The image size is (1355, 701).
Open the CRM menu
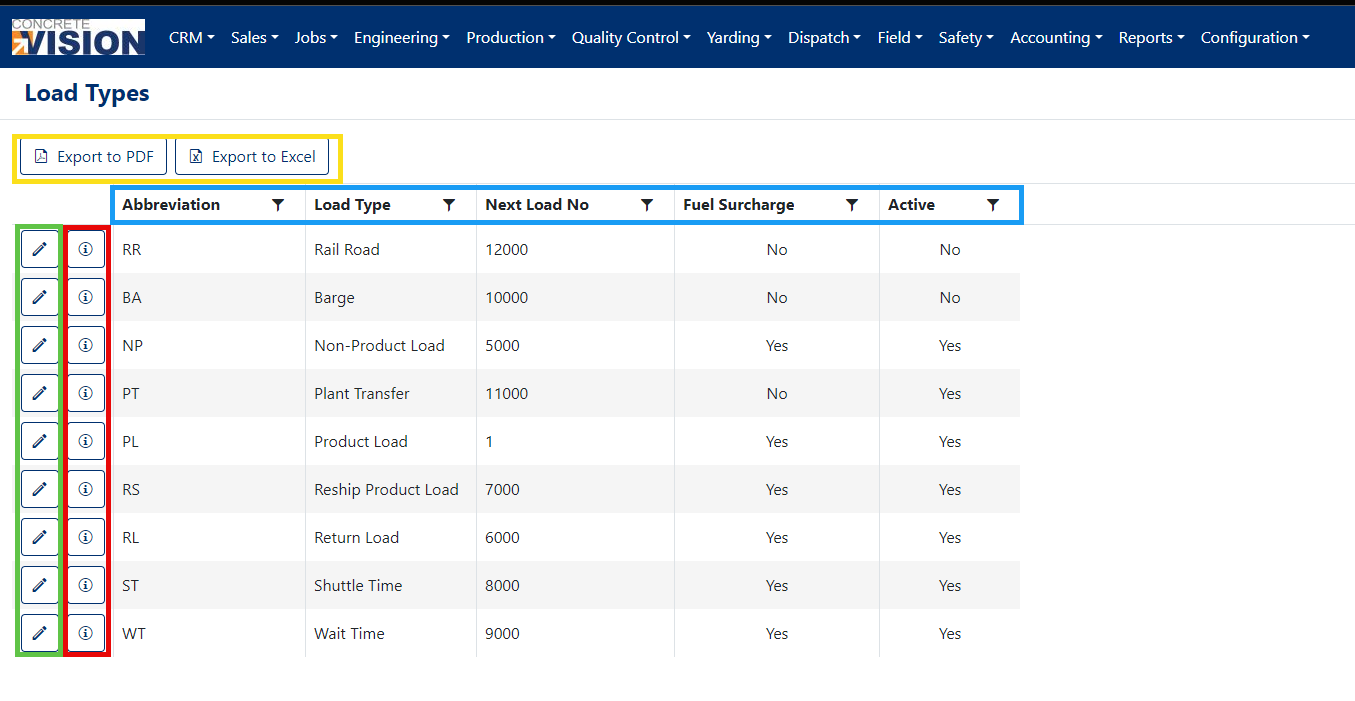pos(192,38)
